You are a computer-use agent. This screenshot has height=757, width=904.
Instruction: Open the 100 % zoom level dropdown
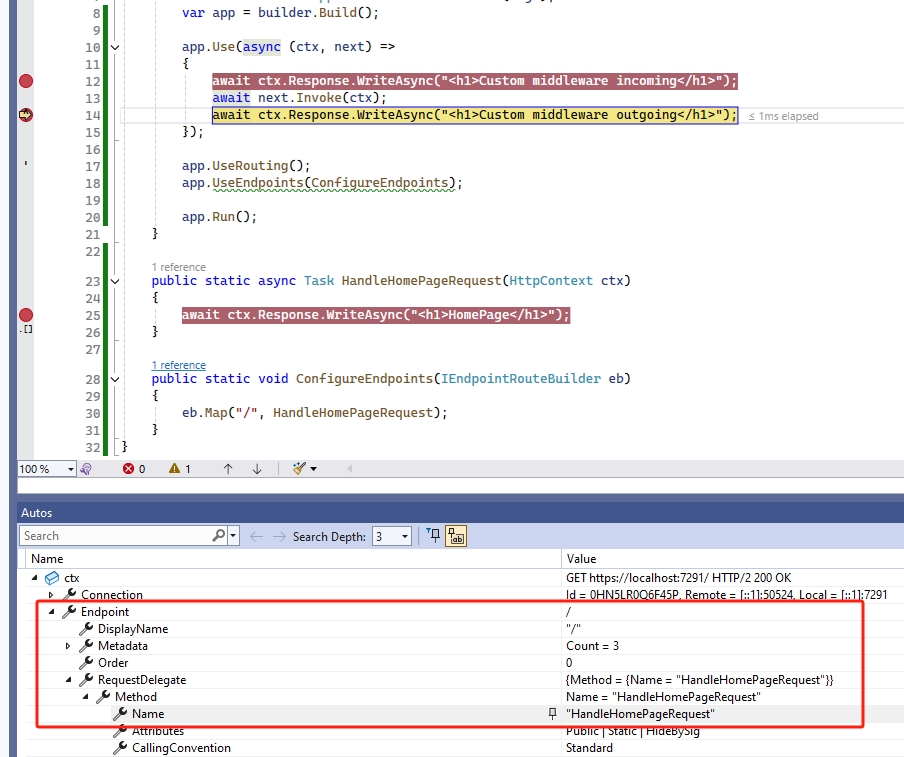(x=71, y=469)
